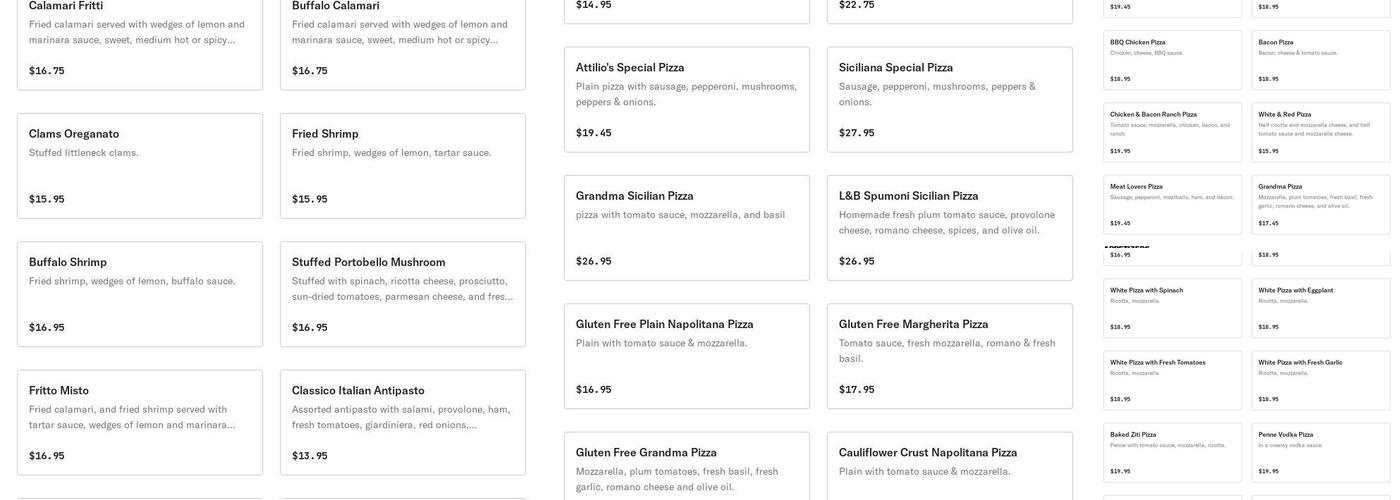Select the Clams Oreganato menu item
This screenshot has width=1400, height=500.
(x=140, y=166)
